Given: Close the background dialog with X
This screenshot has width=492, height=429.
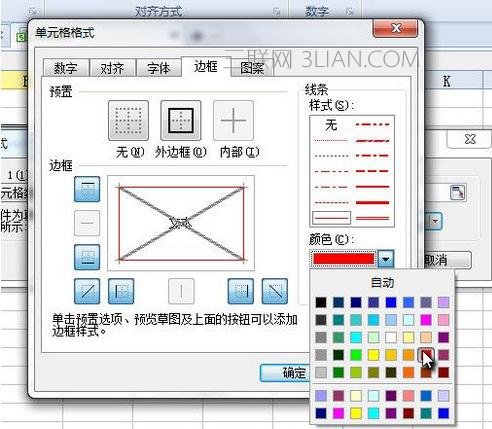Looking at the screenshot, I should pyautogui.click(x=470, y=139).
